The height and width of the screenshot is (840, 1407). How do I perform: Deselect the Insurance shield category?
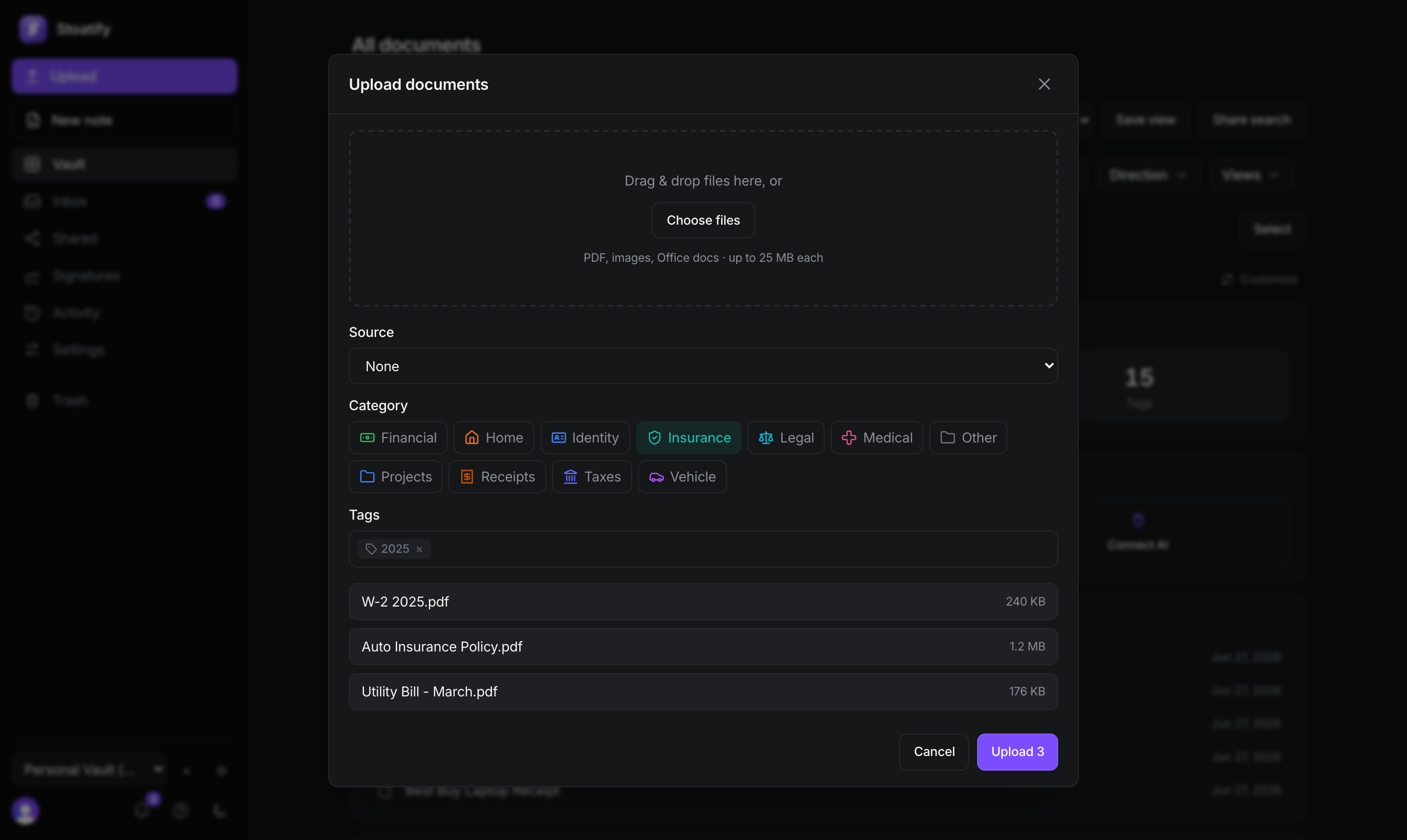click(688, 438)
